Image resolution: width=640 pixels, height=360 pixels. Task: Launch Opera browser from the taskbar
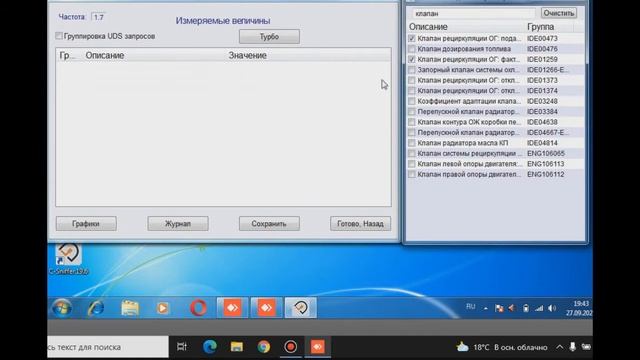[198, 308]
